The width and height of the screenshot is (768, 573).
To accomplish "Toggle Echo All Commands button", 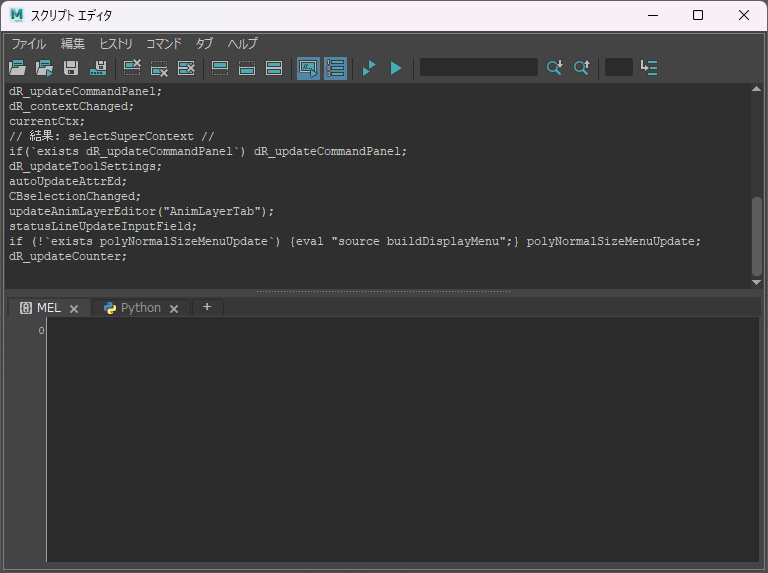I will 309,68.
